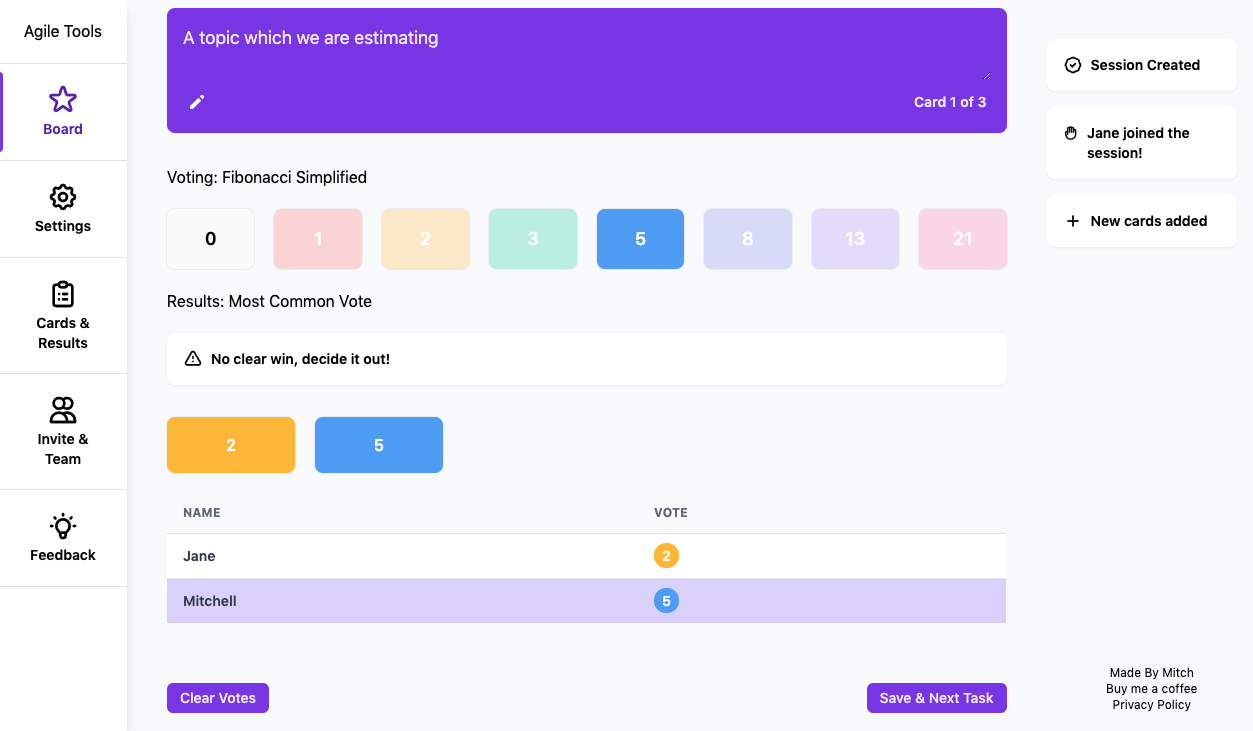
Task: Open Feedback via the lightbulb icon
Action: [x=63, y=526]
